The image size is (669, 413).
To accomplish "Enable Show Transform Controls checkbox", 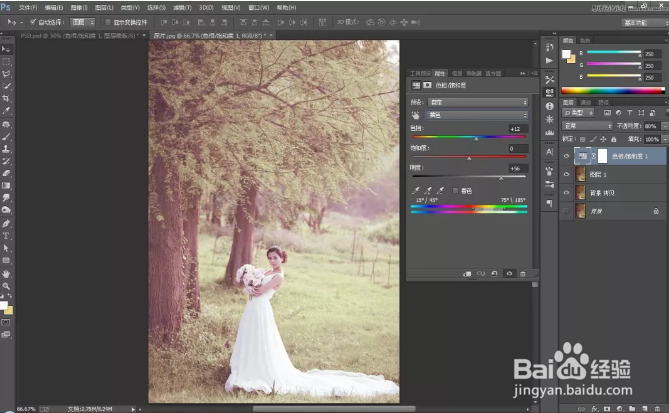I will (x=108, y=22).
